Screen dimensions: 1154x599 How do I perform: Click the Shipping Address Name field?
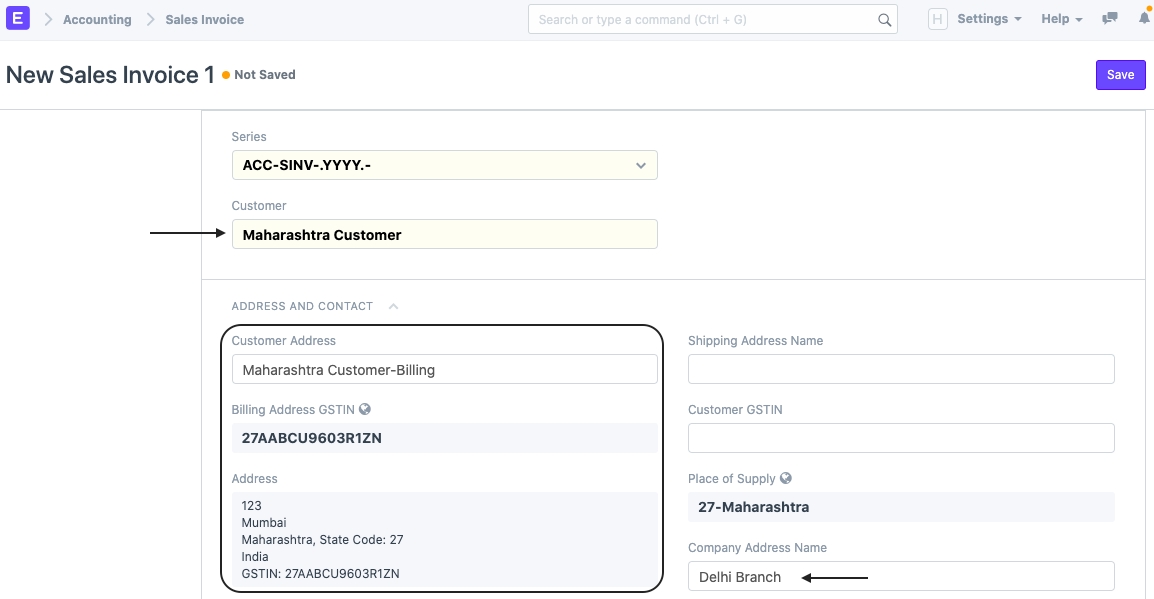click(900, 369)
